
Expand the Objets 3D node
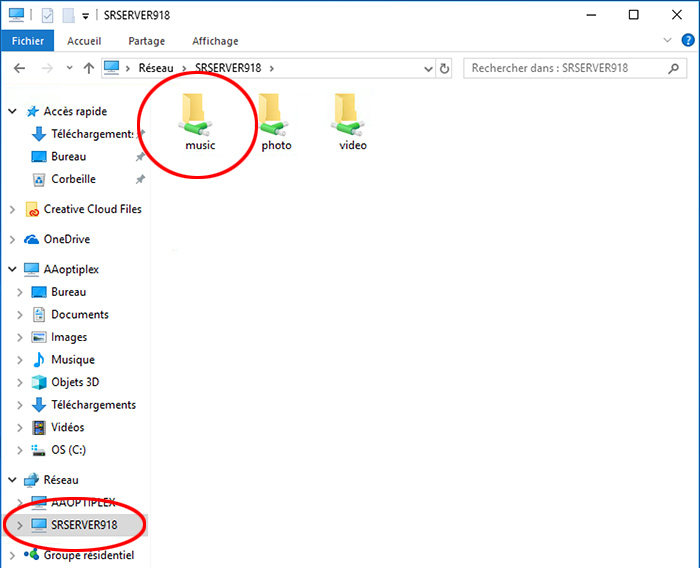pyautogui.click(x=20, y=382)
